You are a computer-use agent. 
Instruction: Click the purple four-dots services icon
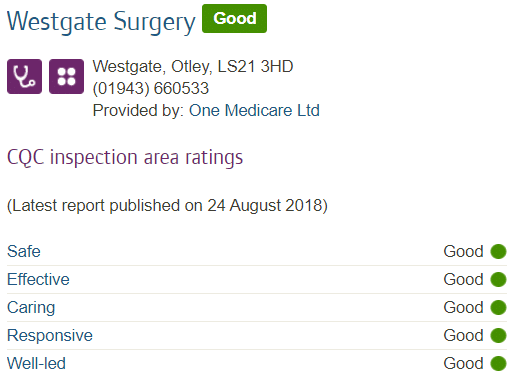(x=66, y=77)
